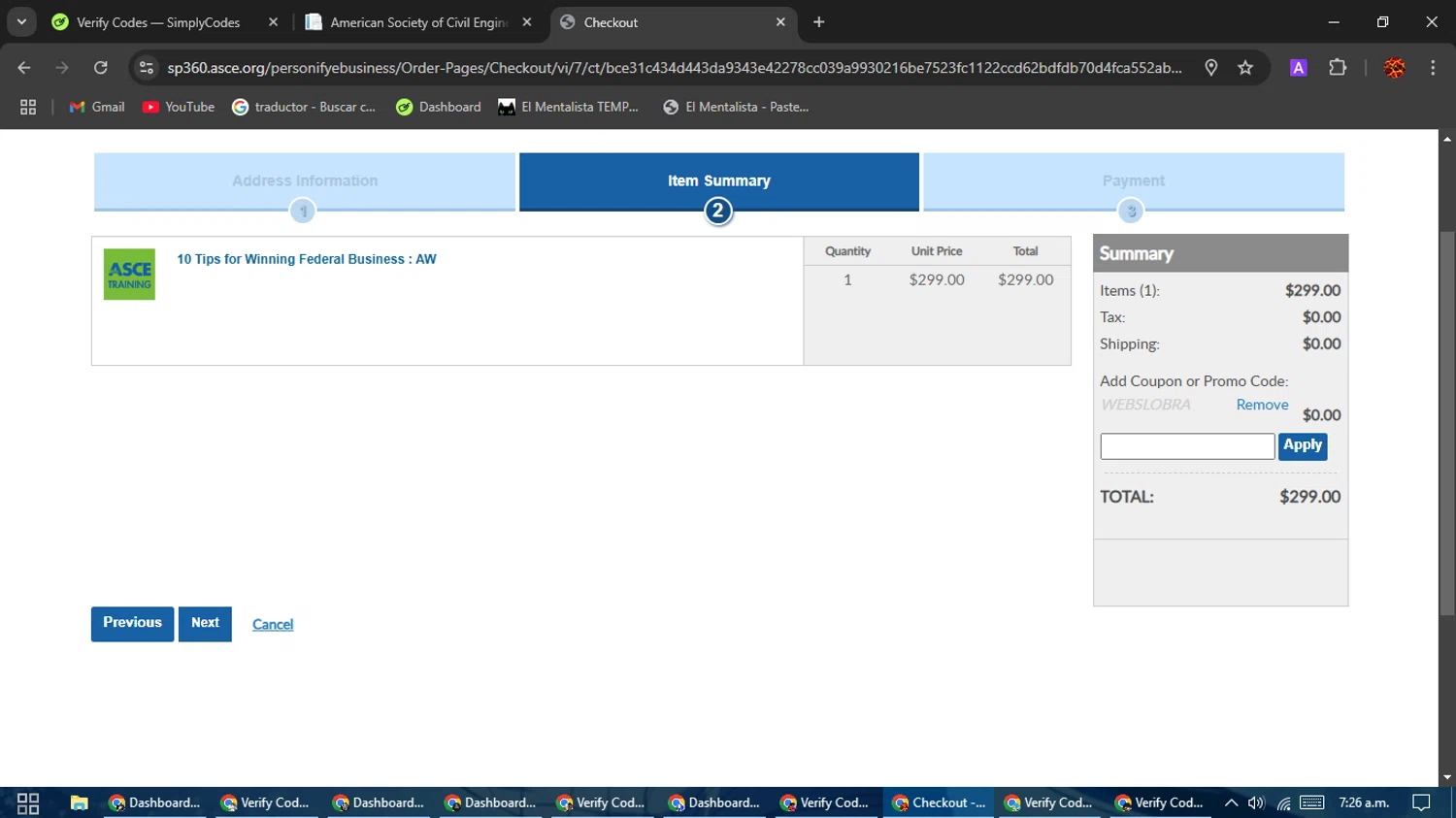Image resolution: width=1456 pixels, height=818 pixels.
Task: Open the network icon in system tray
Action: tap(1284, 802)
